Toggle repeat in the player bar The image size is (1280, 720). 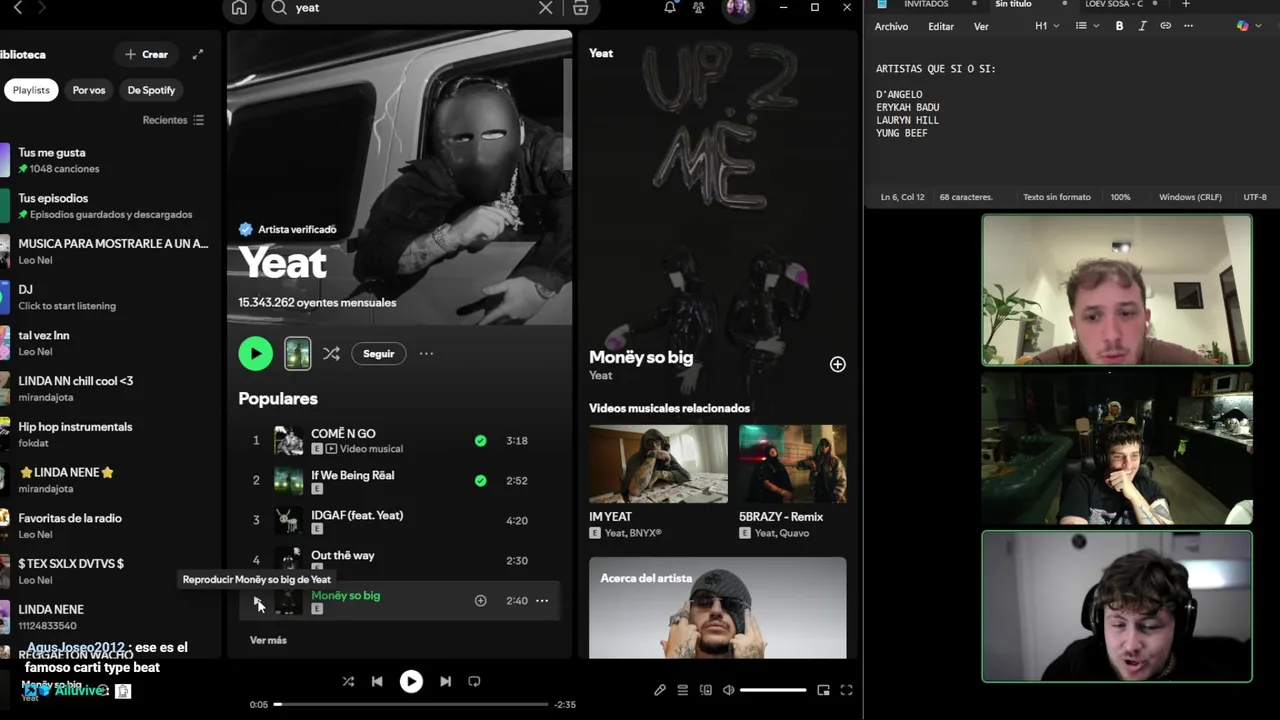point(474,681)
